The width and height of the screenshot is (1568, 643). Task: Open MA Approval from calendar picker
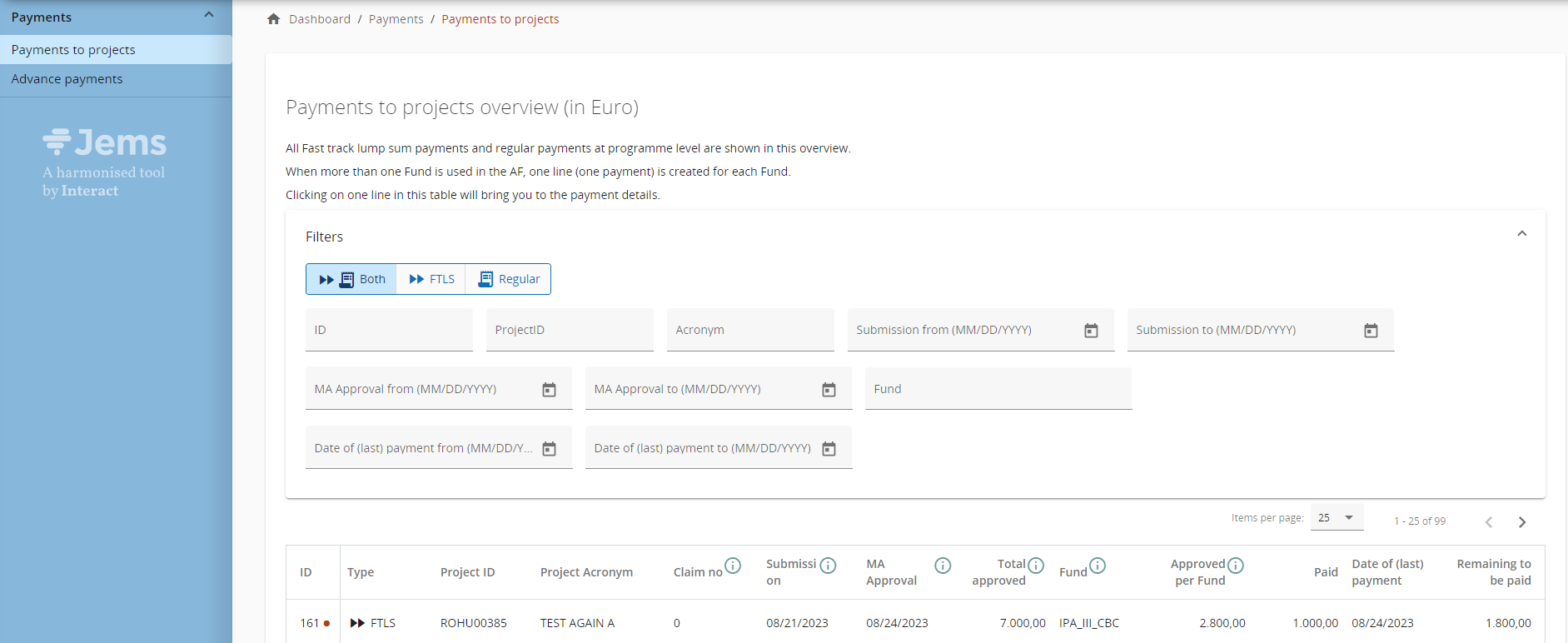point(549,390)
